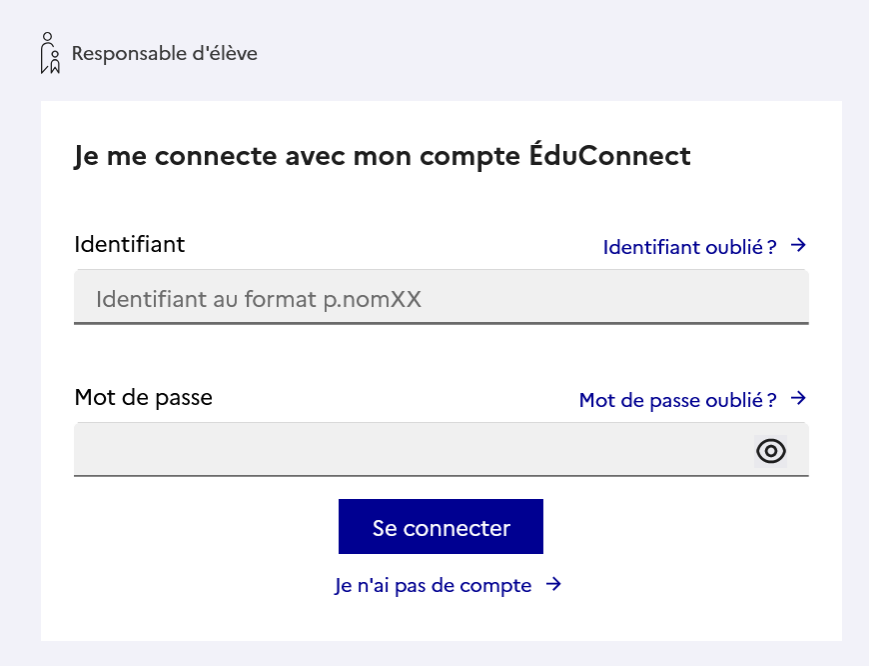Click blank white space left of Se connecter
This screenshot has width=869, height=666.
point(205,526)
